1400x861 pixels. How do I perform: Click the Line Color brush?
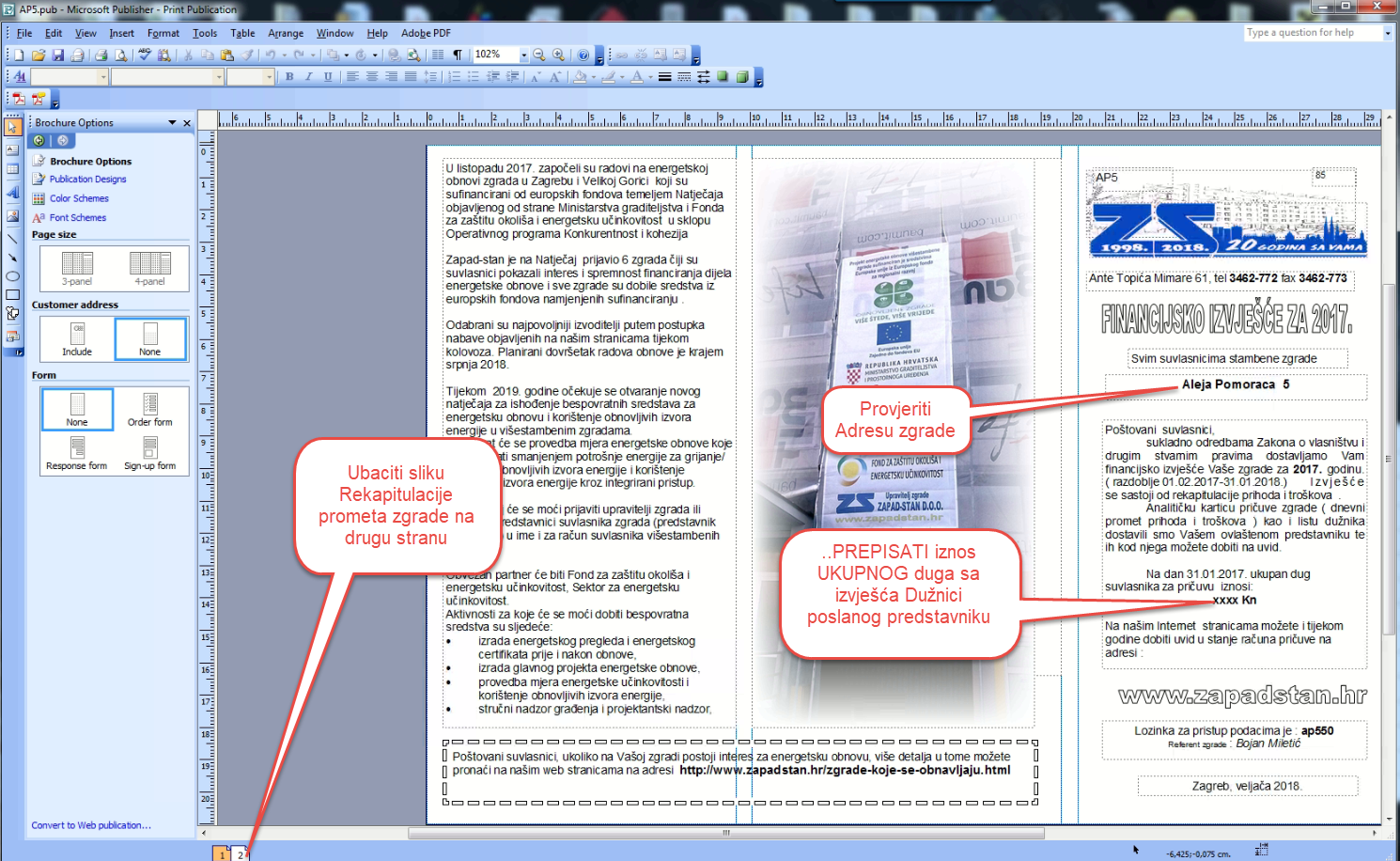pos(609,77)
